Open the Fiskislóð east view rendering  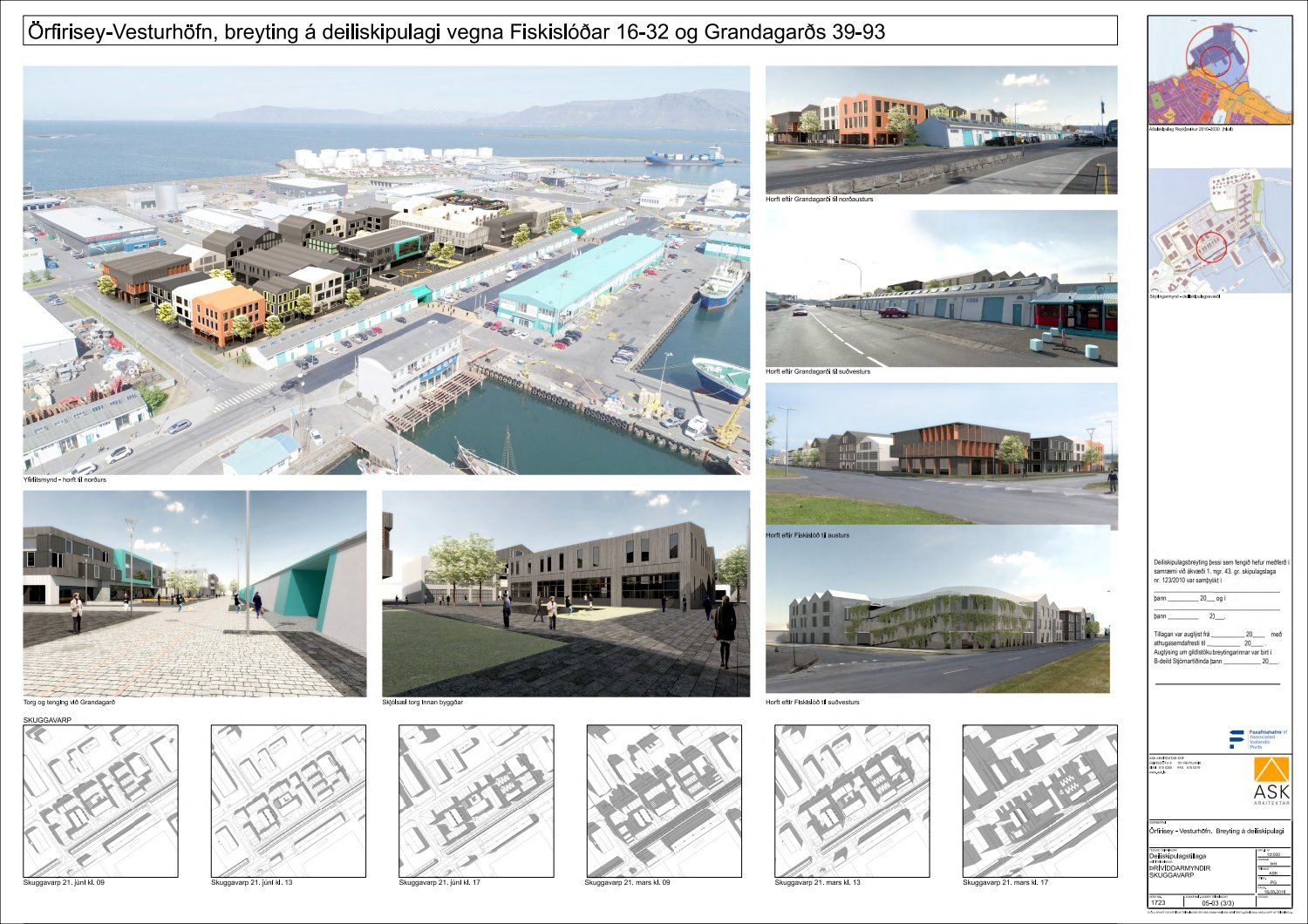point(941,454)
